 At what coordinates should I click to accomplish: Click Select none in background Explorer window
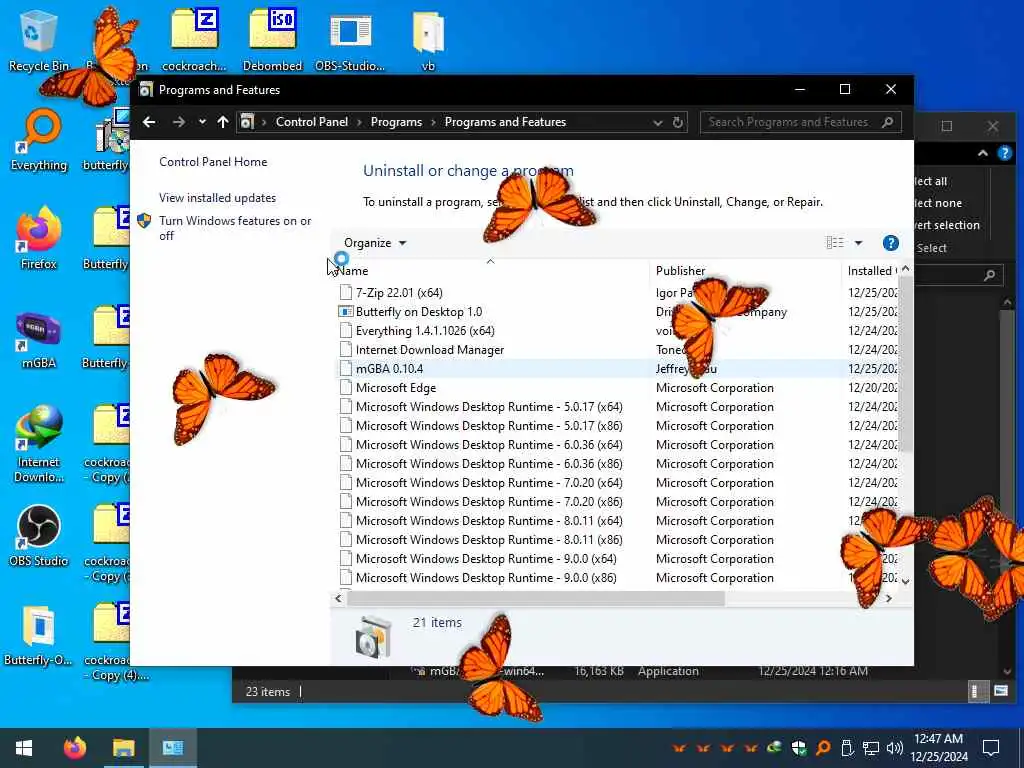pos(938,203)
